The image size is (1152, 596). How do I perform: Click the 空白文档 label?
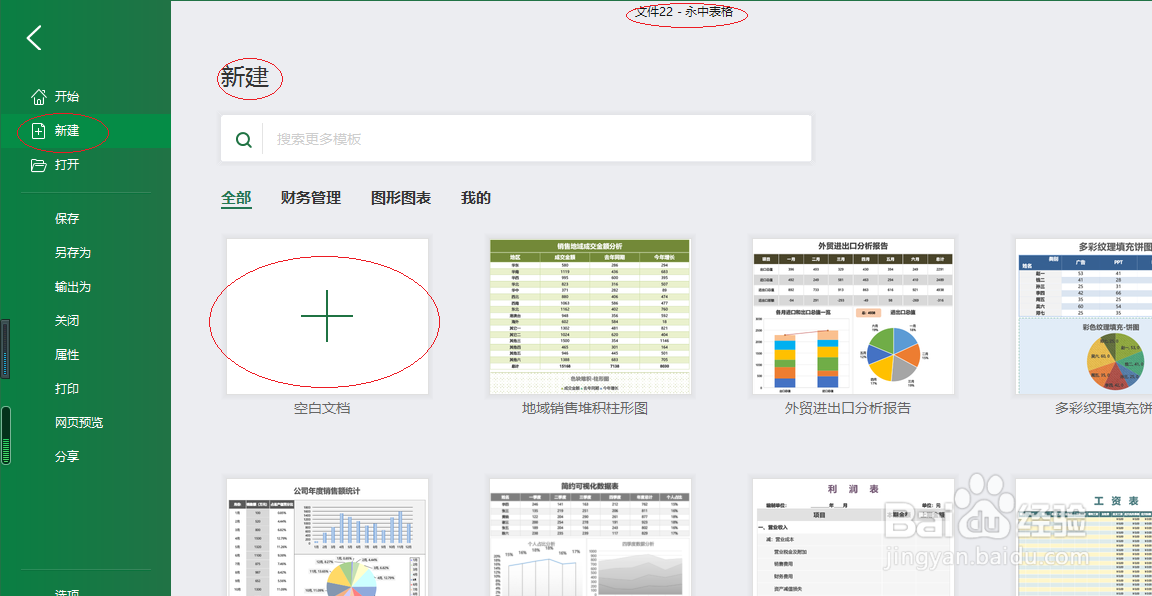point(322,409)
